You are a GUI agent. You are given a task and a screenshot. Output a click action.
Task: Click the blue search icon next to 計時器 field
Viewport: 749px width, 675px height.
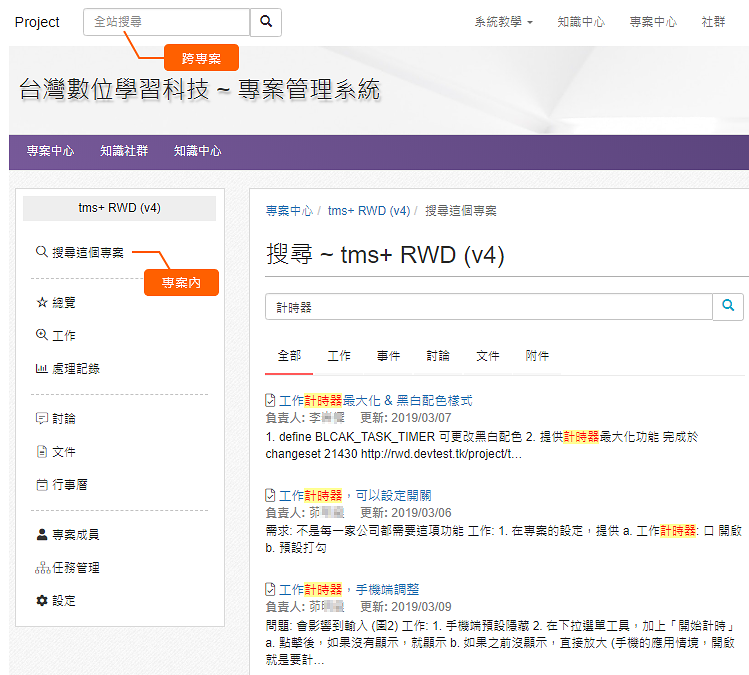pyautogui.click(x=728, y=307)
